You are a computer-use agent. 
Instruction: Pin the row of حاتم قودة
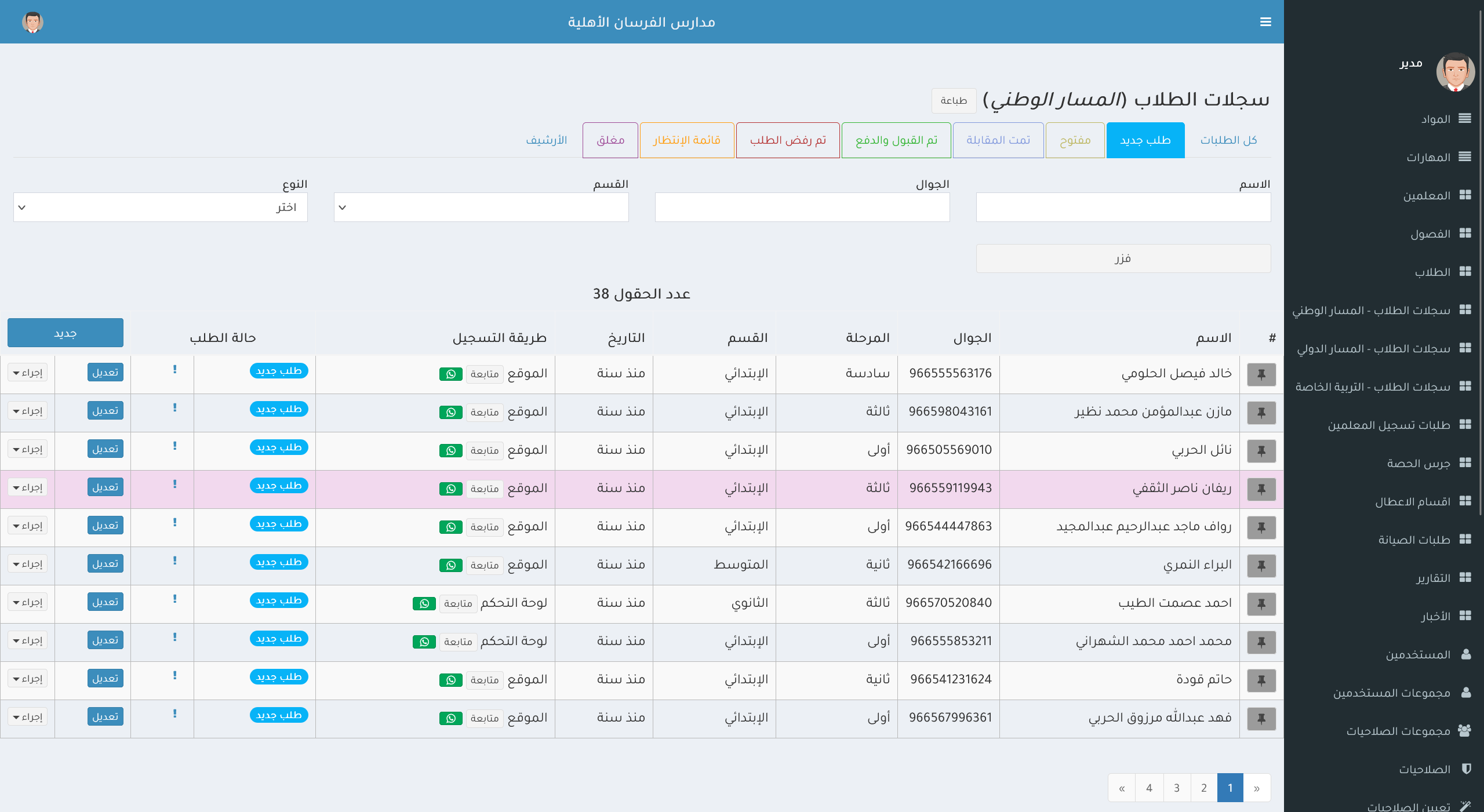click(1261, 680)
